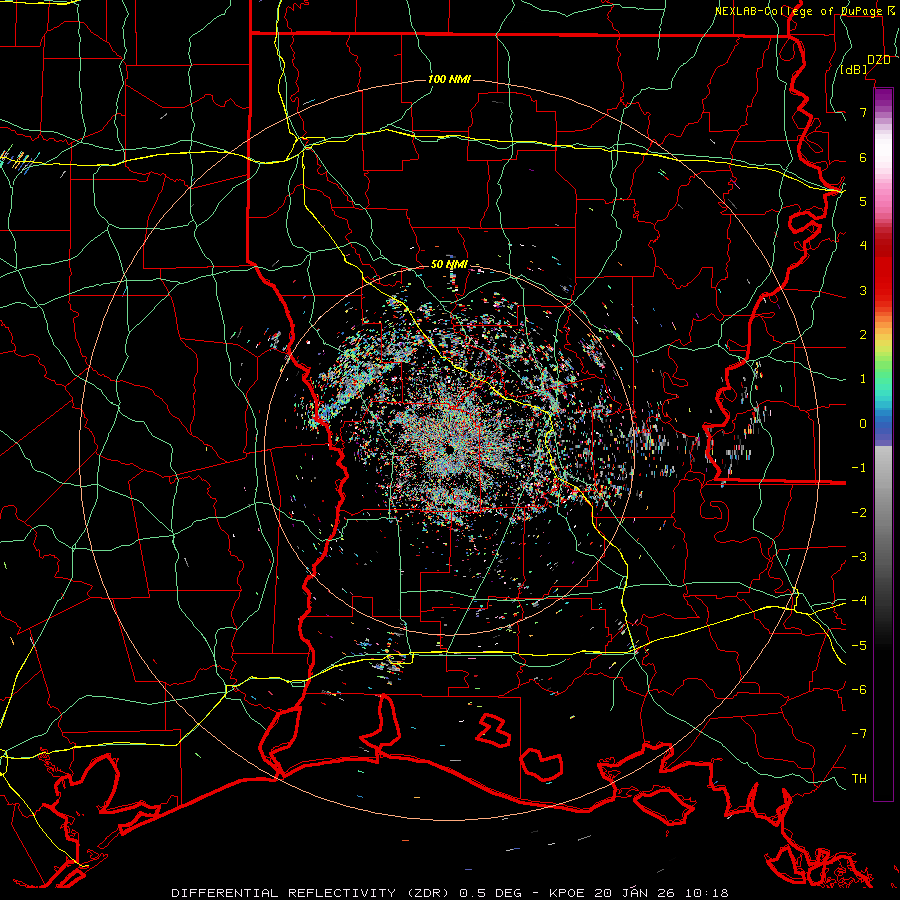Click the 6 dB legend value
This screenshot has width=900, height=900.
tap(863, 157)
